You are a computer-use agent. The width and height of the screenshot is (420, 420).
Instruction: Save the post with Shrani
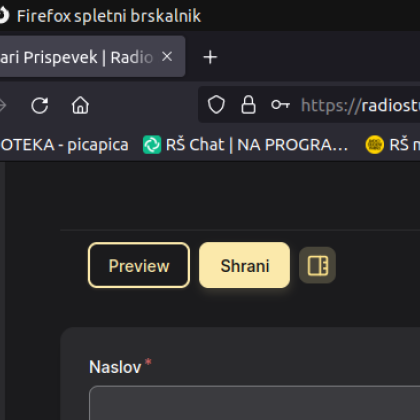click(245, 265)
